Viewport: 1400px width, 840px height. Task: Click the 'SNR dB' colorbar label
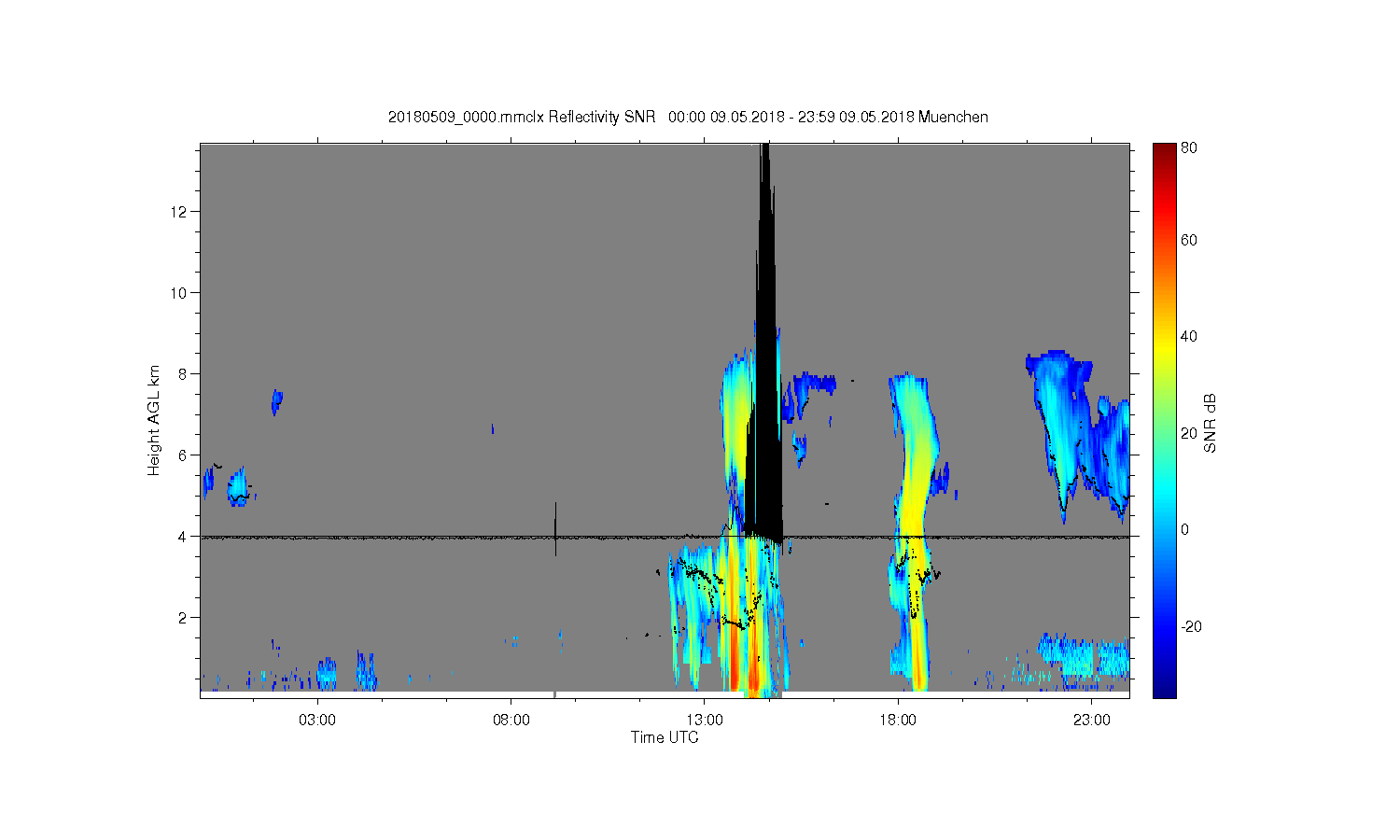(x=1210, y=423)
